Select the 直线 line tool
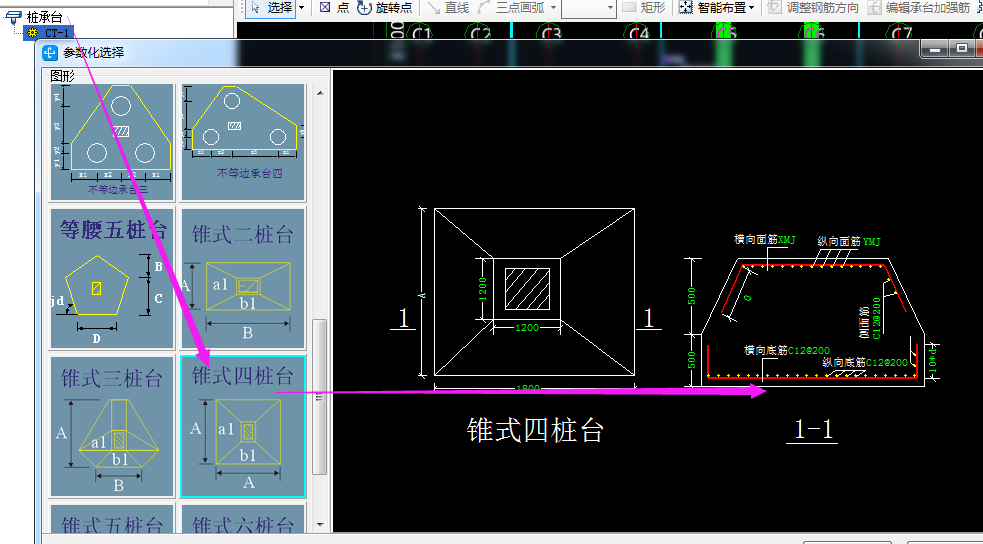Viewport: 983px width, 544px height. pos(448,8)
